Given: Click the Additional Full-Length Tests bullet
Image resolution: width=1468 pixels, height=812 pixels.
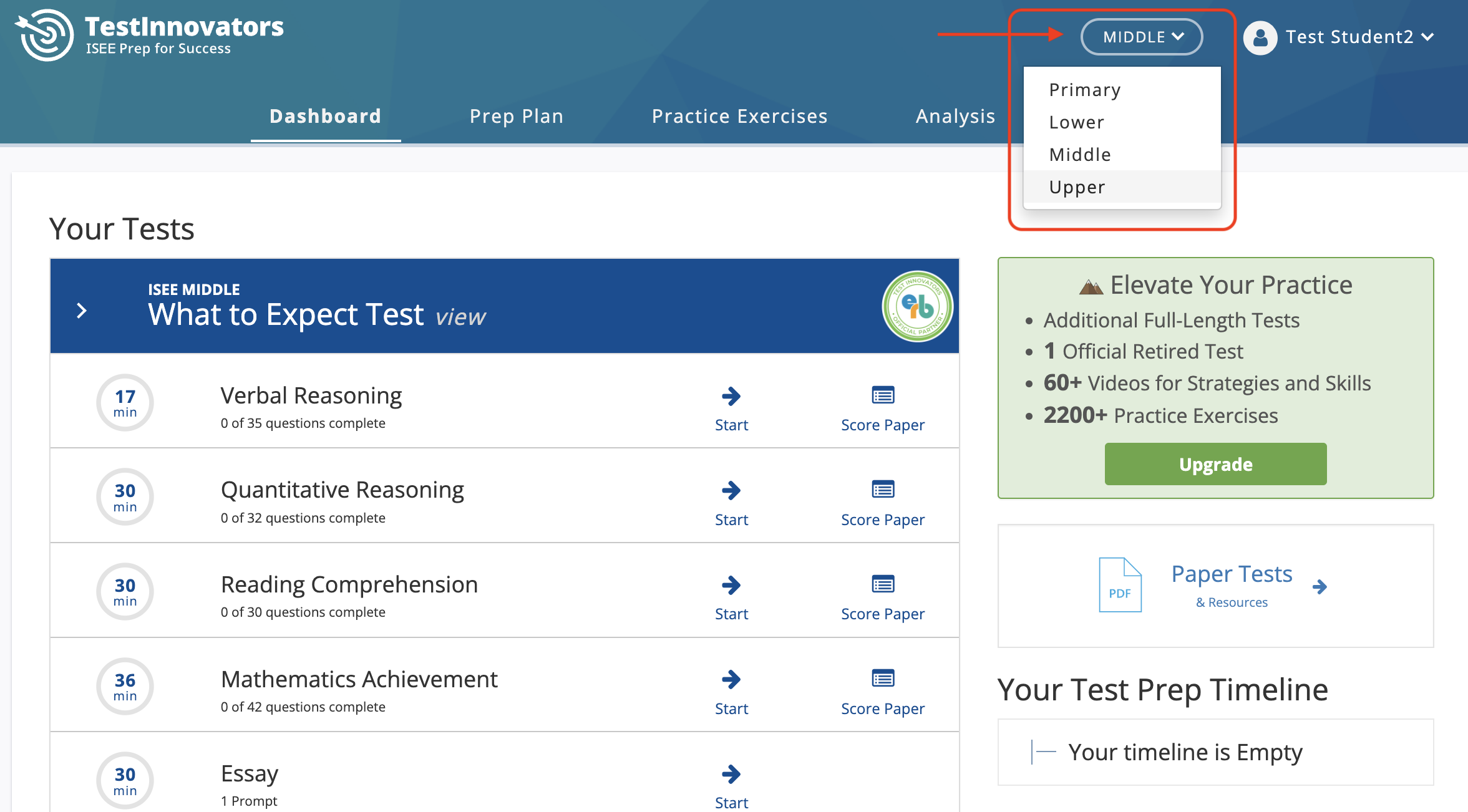Looking at the screenshot, I should tap(1171, 320).
